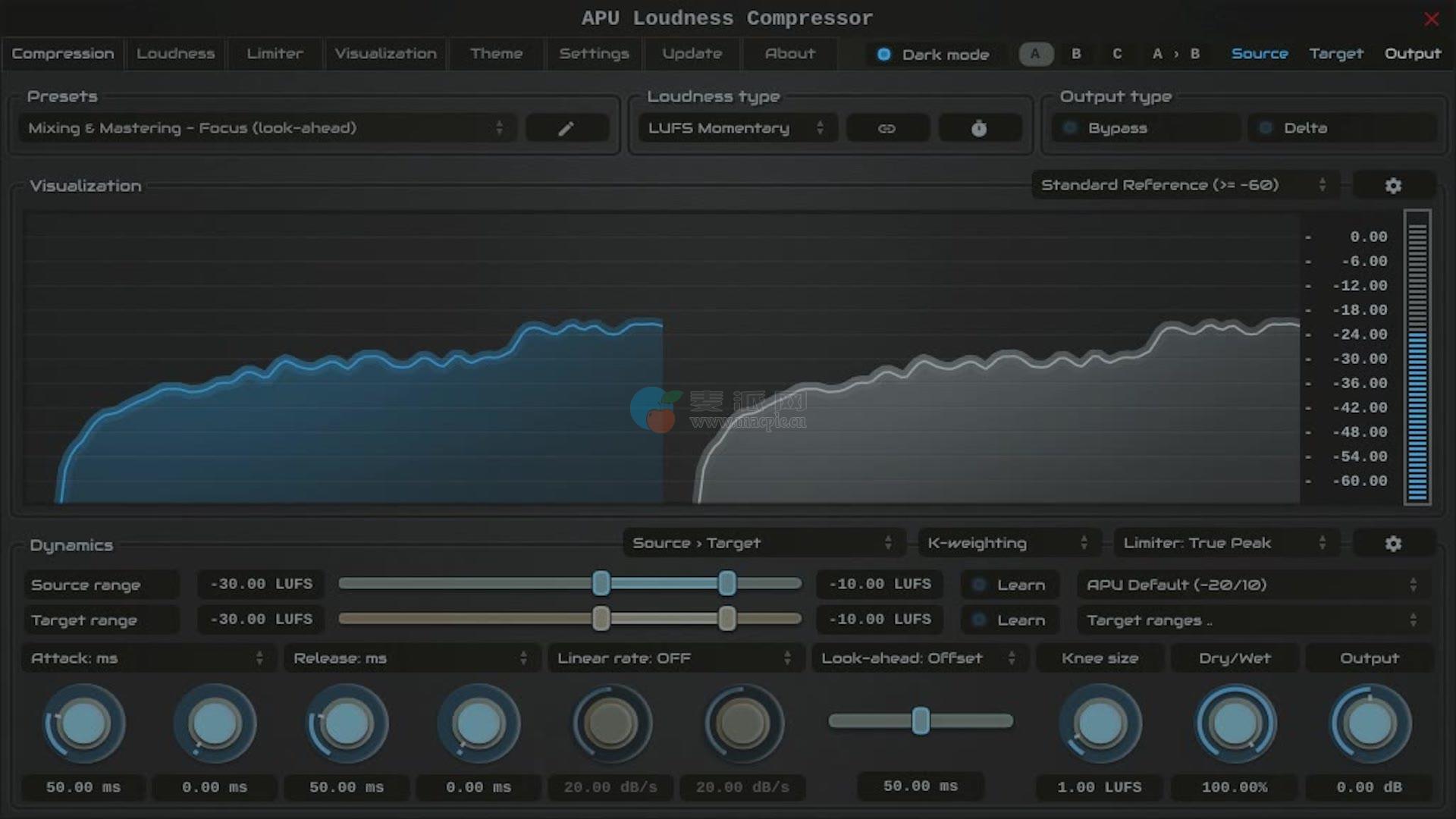Viewport: 1456px width, 819px height.
Task: Click the Source range lower slider handle
Action: tap(601, 583)
